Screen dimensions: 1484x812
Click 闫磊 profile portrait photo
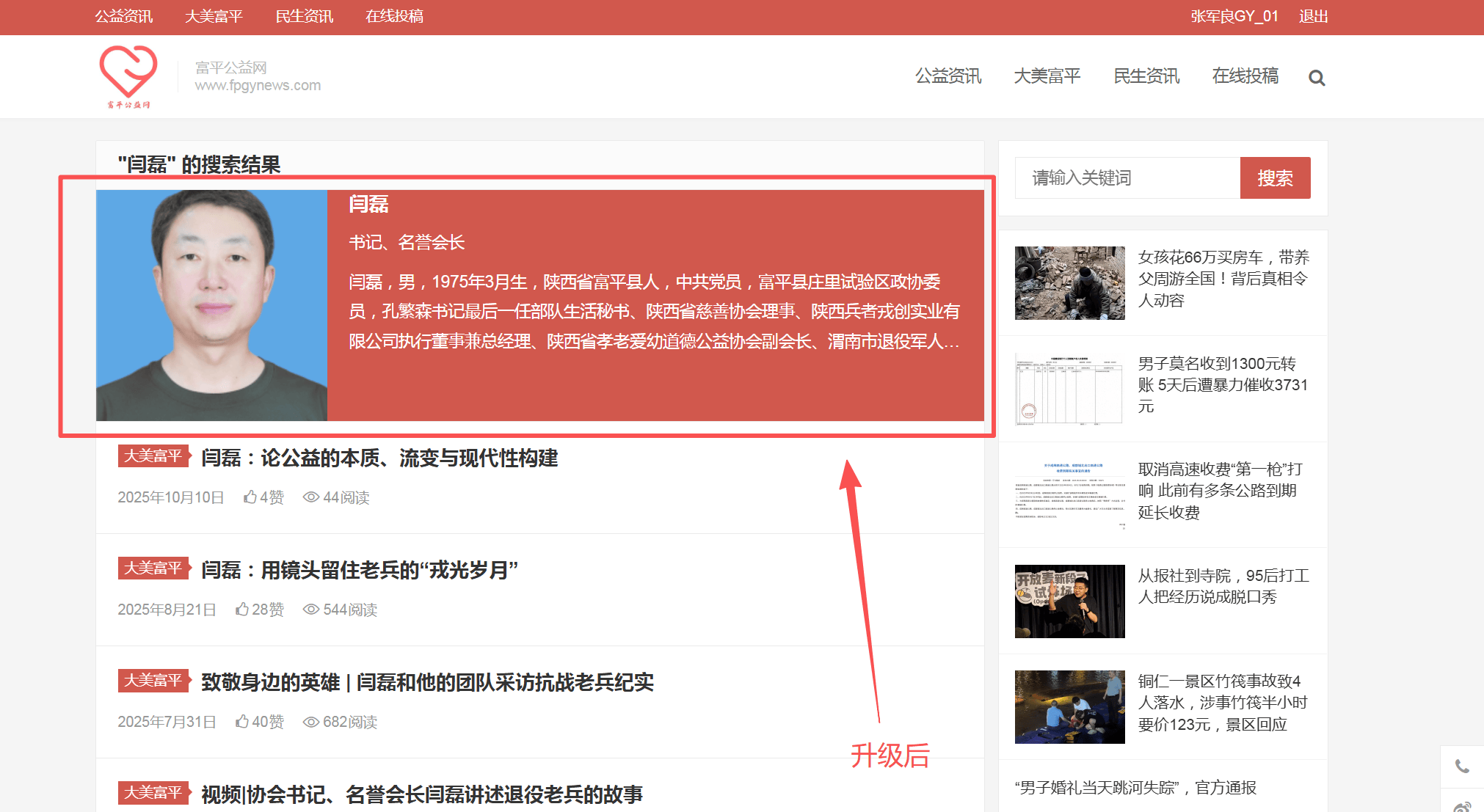pyautogui.click(x=211, y=305)
